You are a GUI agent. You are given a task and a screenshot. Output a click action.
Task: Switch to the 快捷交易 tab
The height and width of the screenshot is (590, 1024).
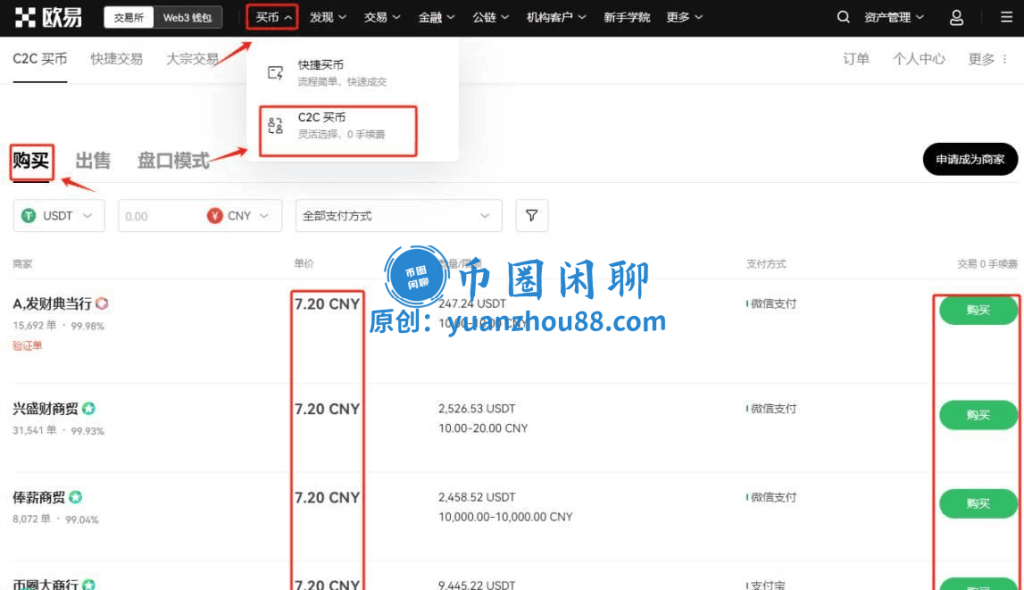pos(116,59)
